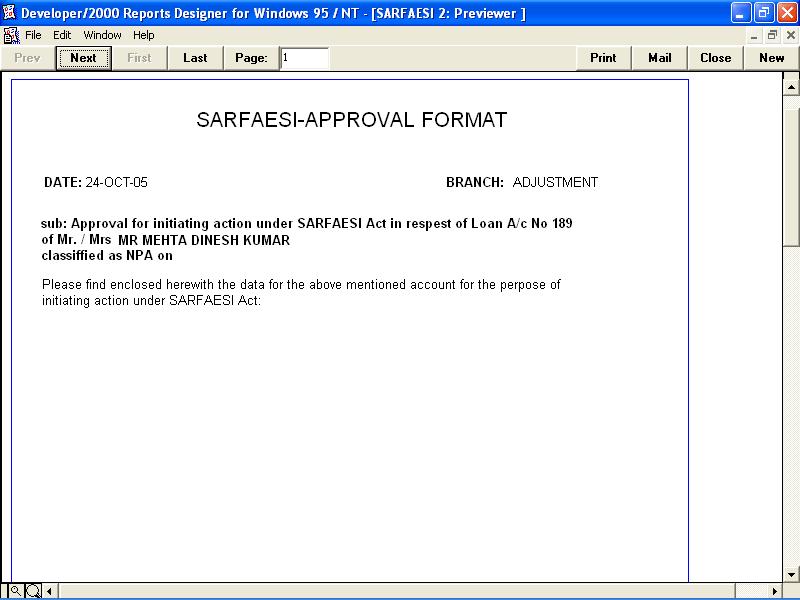Viewport: 800px width, 600px height.
Task: Click the New button in toolbar
Action: (771, 58)
